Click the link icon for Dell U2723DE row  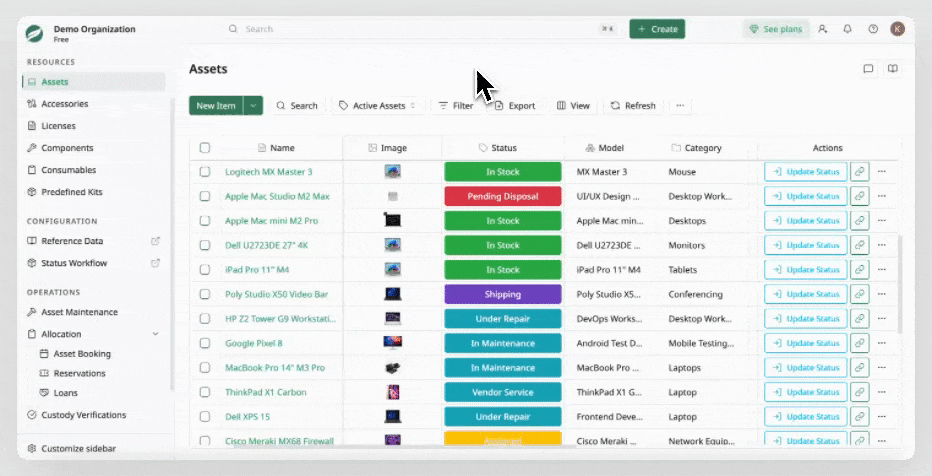pyautogui.click(x=859, y=245)
